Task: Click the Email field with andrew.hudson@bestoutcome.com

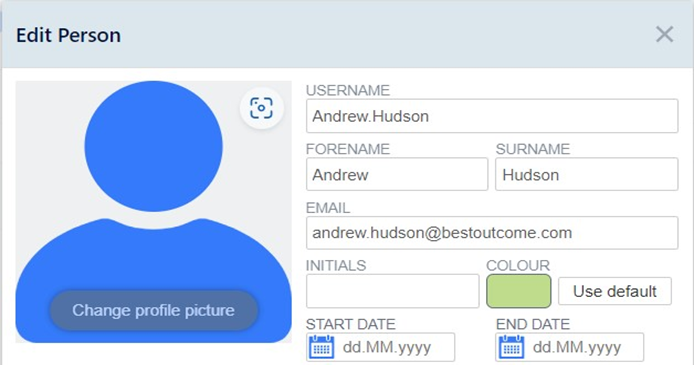Action: (x=492, y=233)
